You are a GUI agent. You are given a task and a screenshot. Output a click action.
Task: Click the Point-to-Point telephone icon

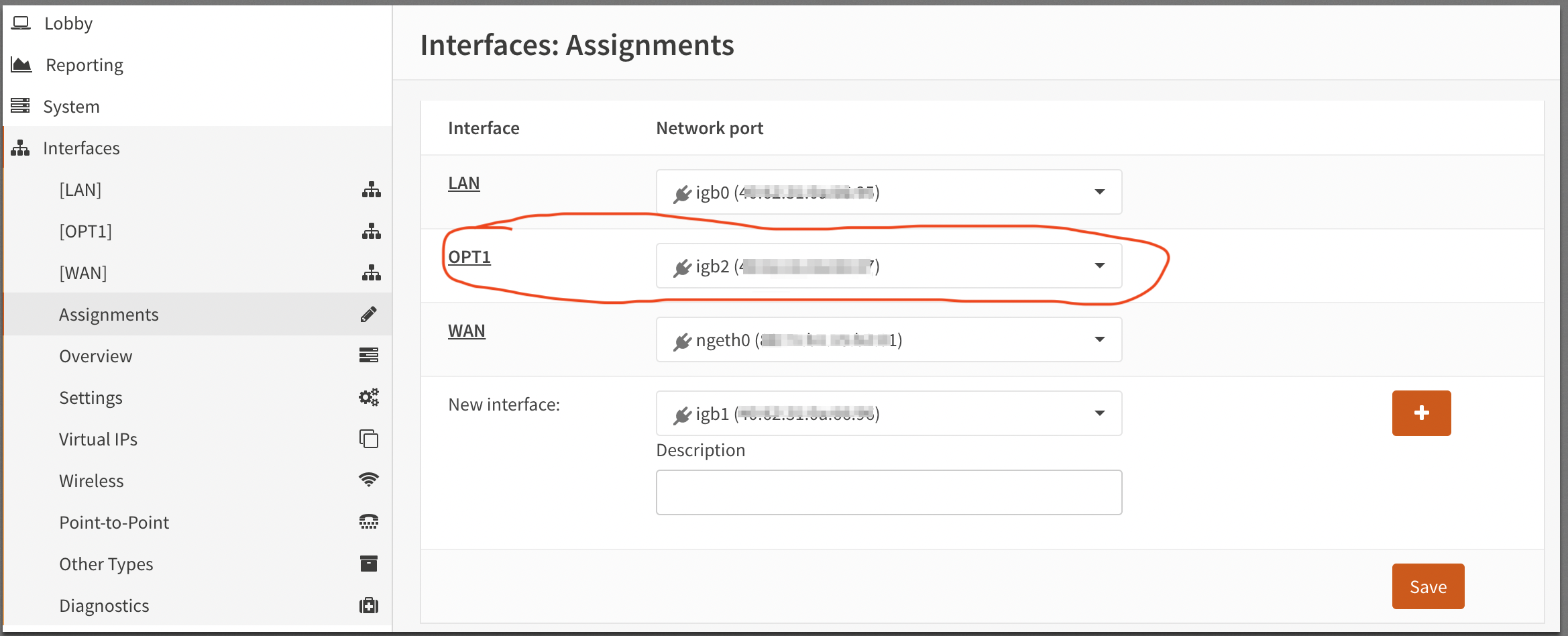click(368, 522)
